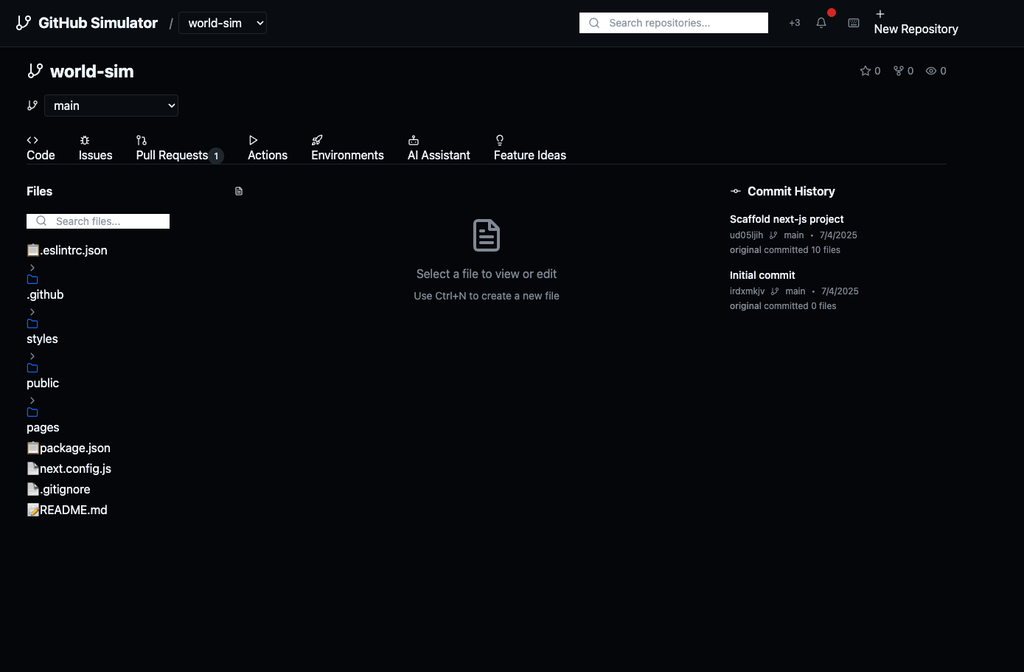This screenshot has width=1024, height=672.
Task: Open the branch selector showing main
Action: coord(110,105)
